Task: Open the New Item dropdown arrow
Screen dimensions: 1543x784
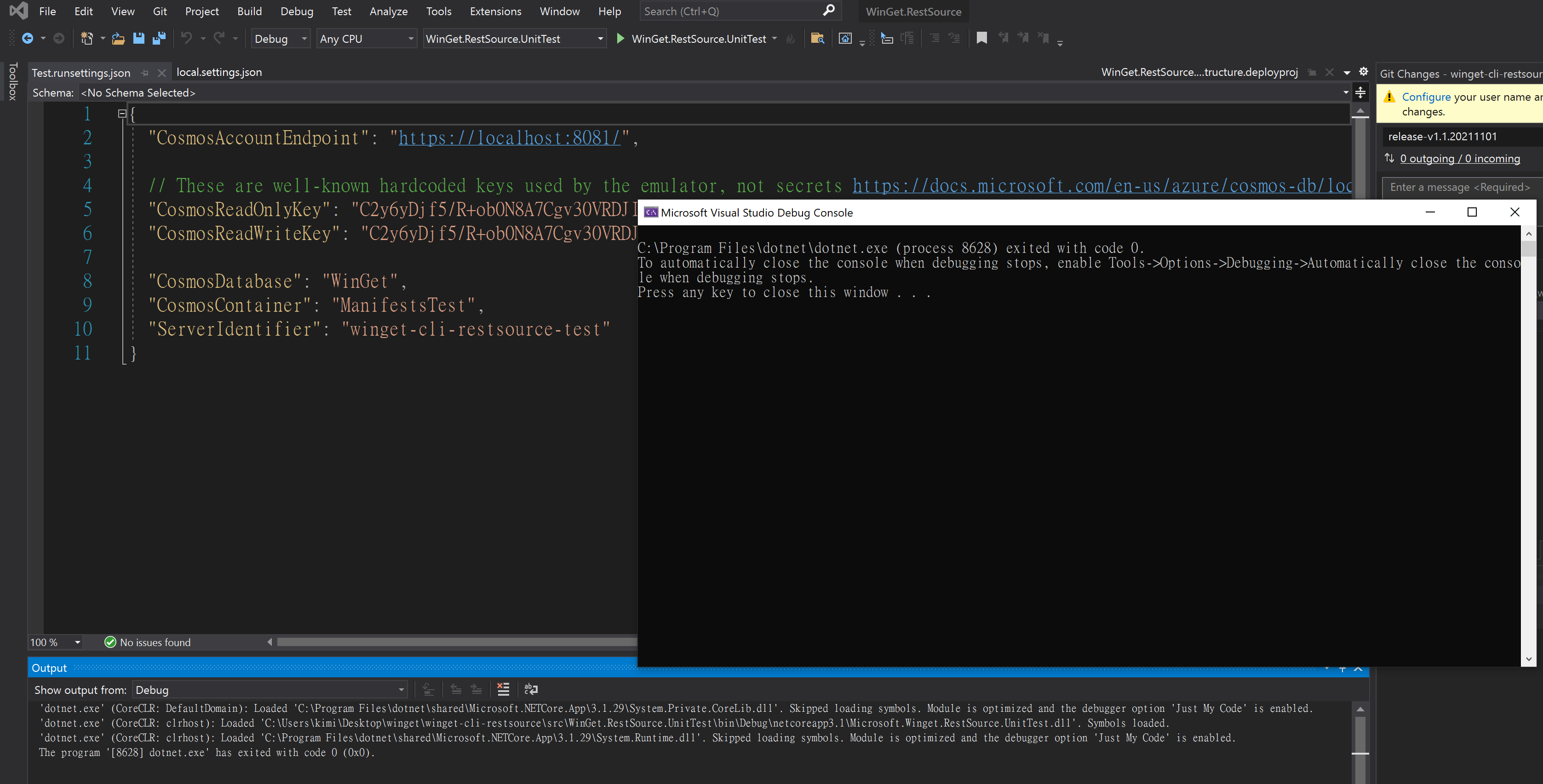Action: [x=103, y=39]
